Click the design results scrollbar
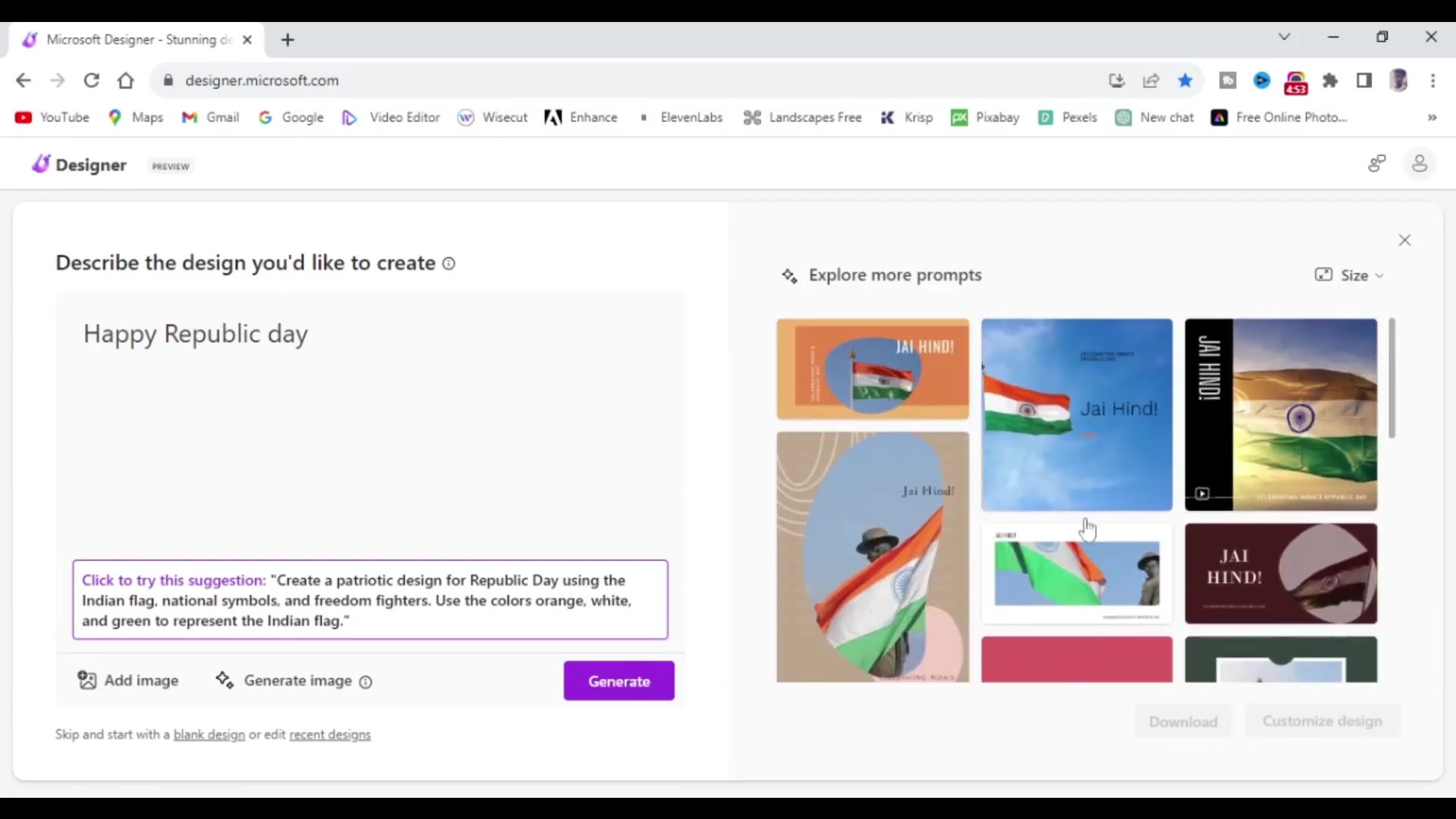Image resolution: width=1456 pixels, height=819 pixels. pos(1392,378)
